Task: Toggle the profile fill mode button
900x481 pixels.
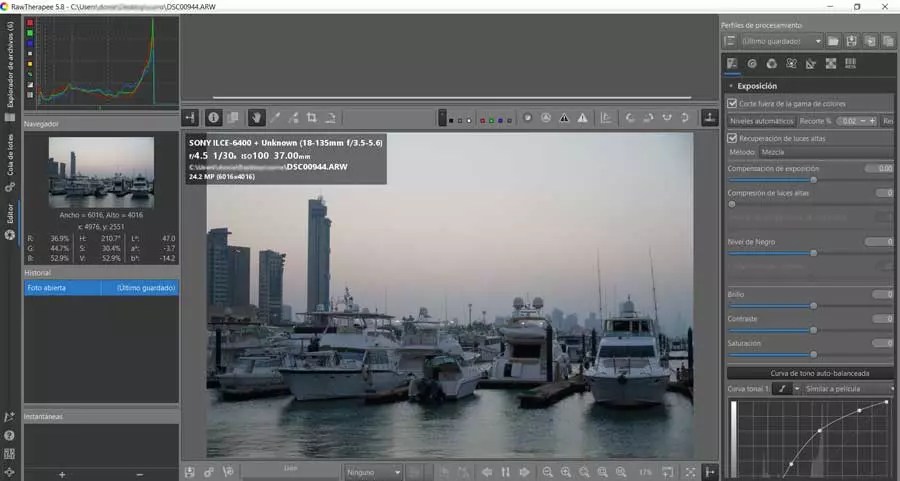Action: pos(729,41)
